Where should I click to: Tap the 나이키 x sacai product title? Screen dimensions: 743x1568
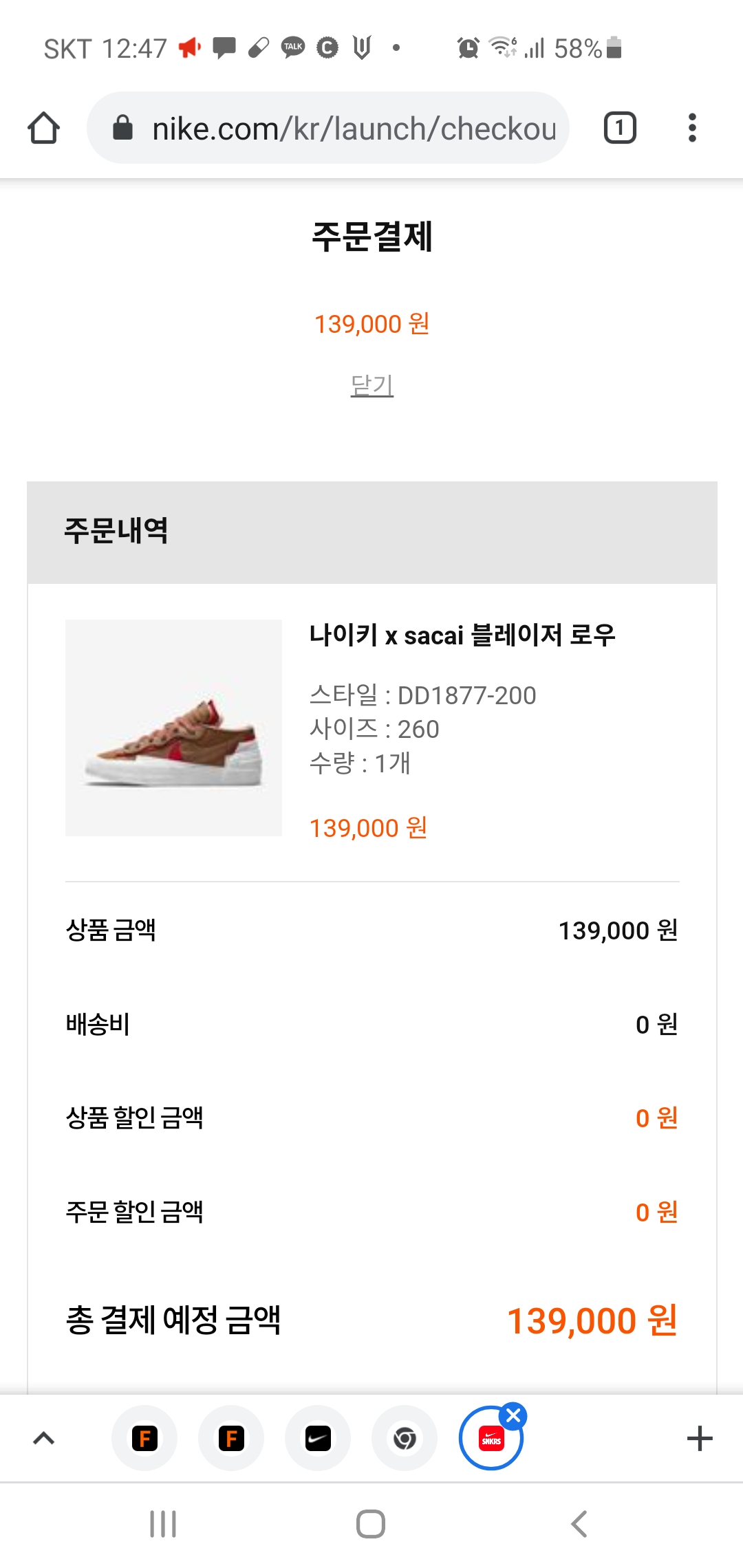pos(462,635)
